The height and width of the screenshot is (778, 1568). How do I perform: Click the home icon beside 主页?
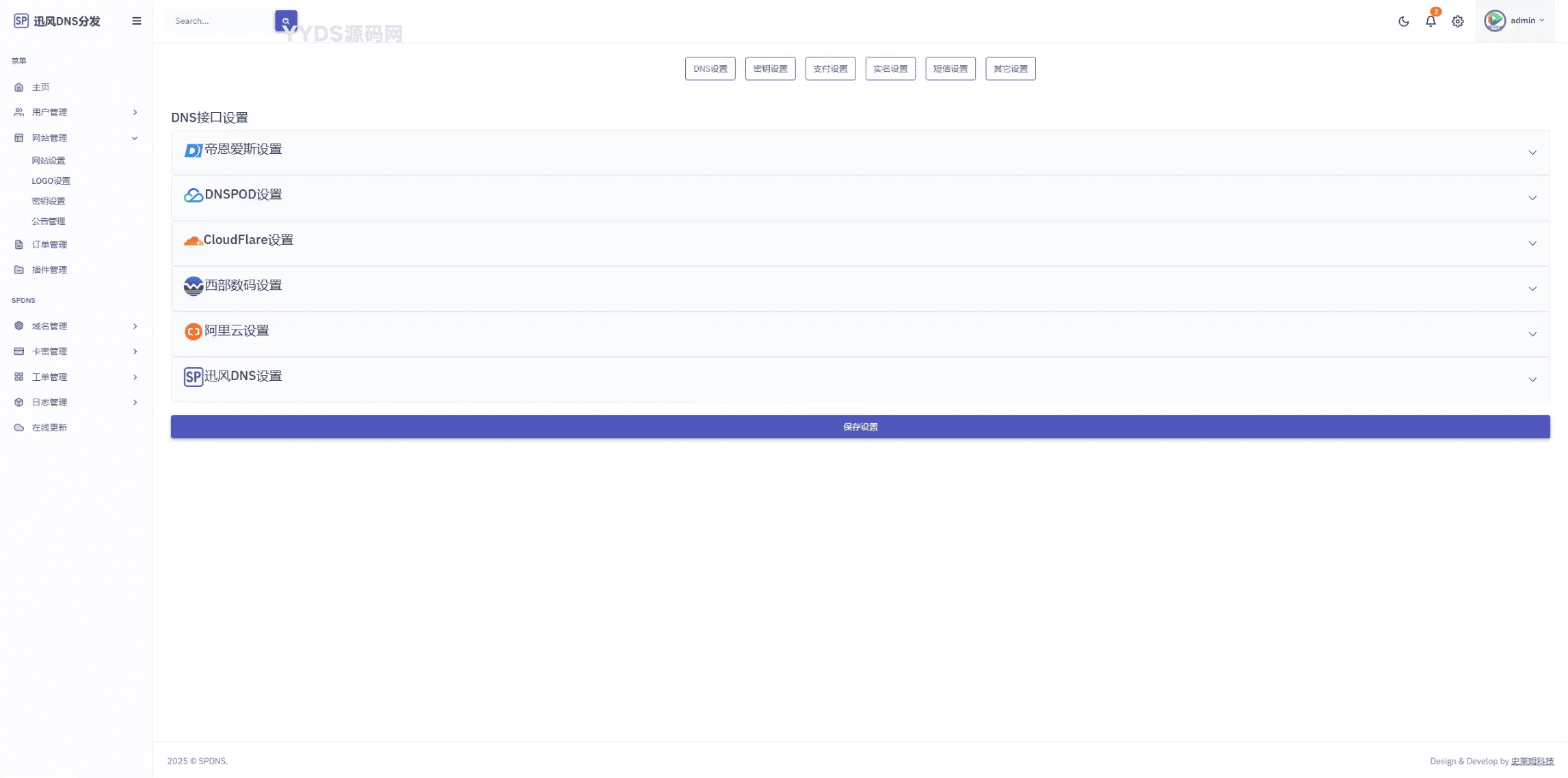[19, 88]
